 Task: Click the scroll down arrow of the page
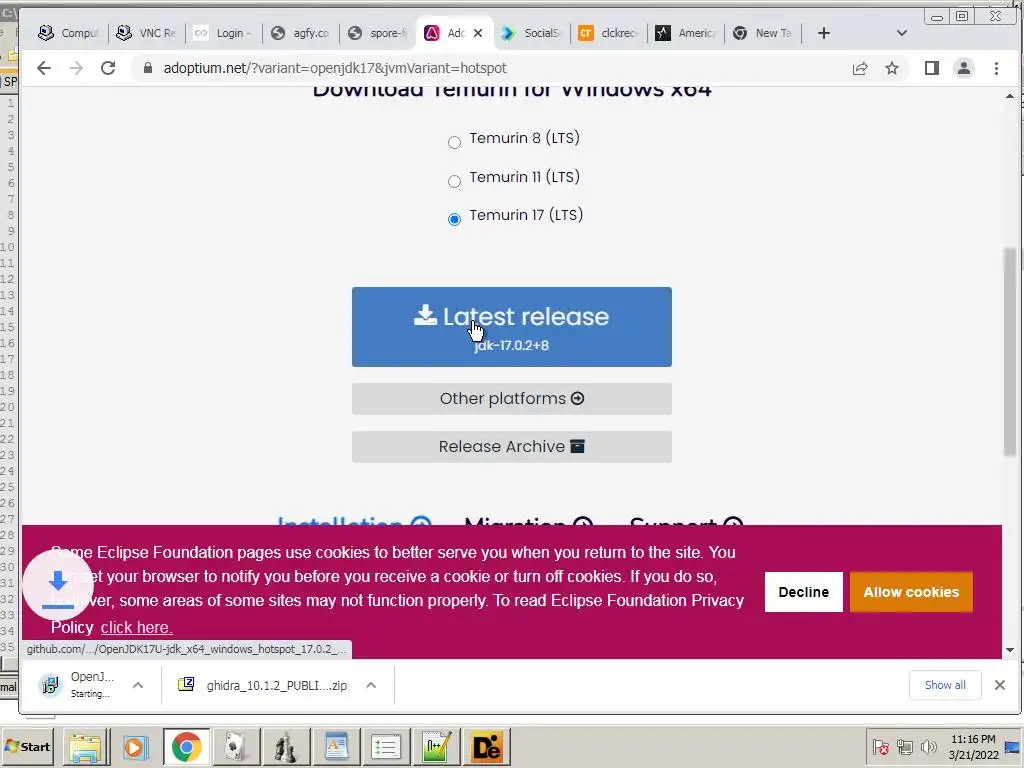tap(1010, 650)
